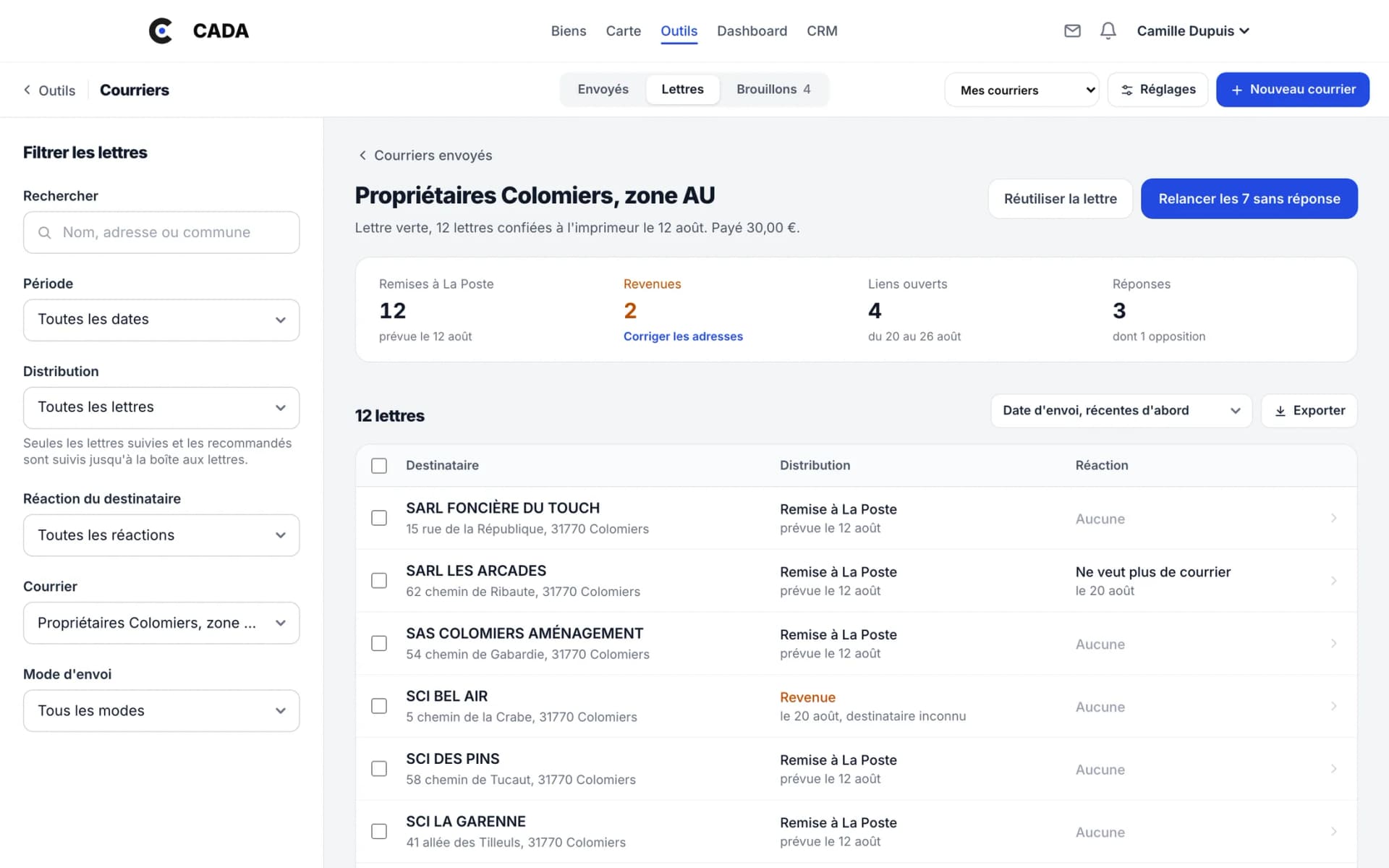Switch to the Envoyés tab

(603, 89)
